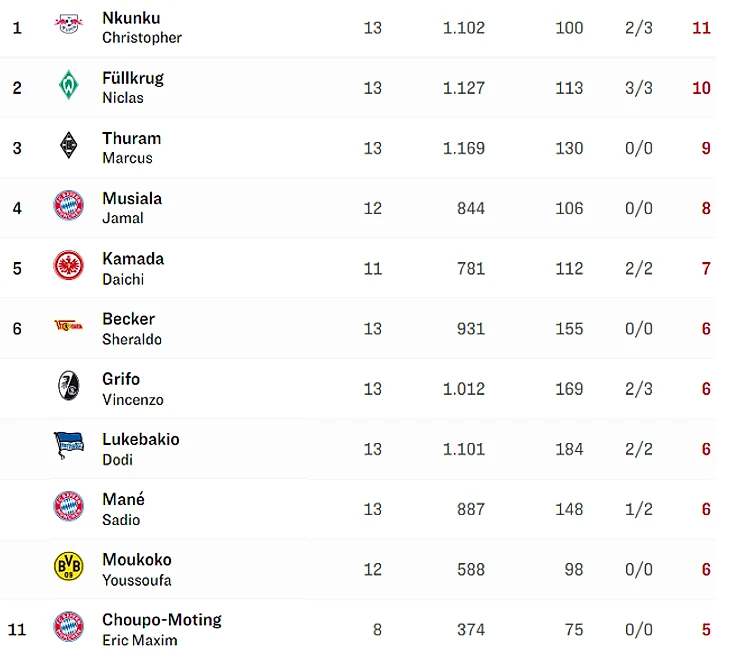Screen dimensions: 730x657
Task: Click Bayern logo next to Mané
Action: [68, 507]
